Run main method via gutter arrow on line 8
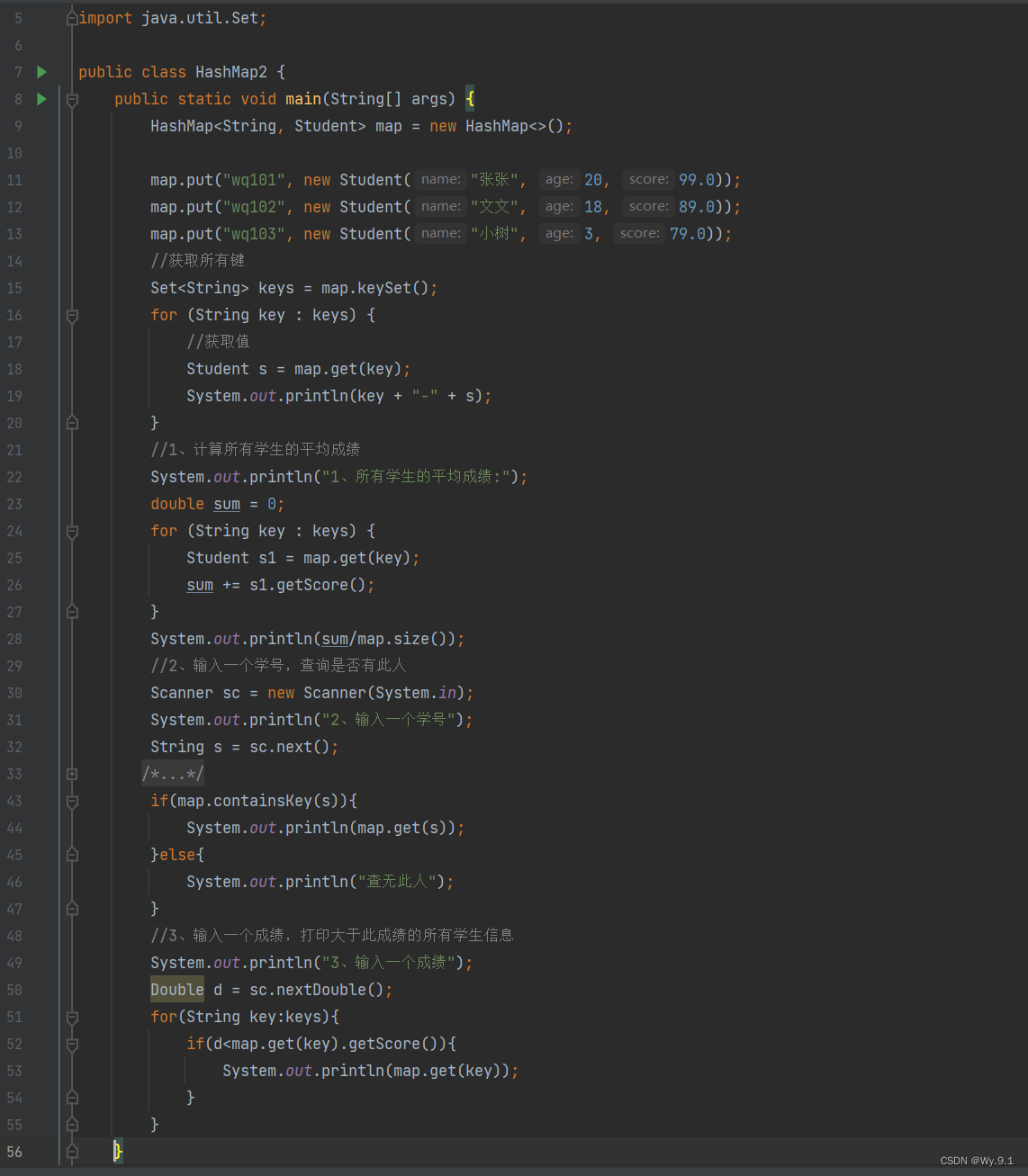This screenshot has height=1176, width=1028. [x=41, y=99]
